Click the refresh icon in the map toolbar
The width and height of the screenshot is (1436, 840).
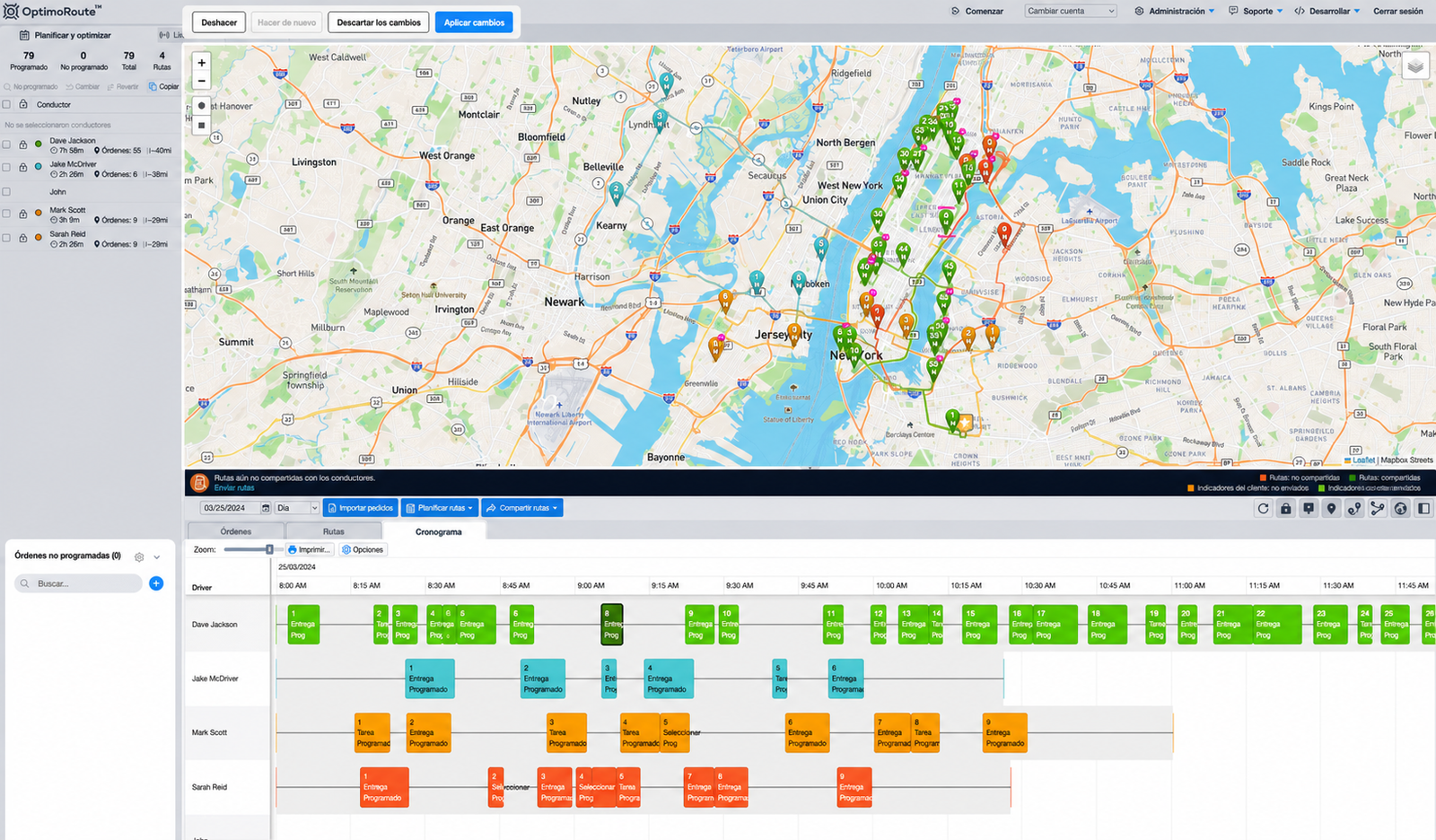point(1263,508)
